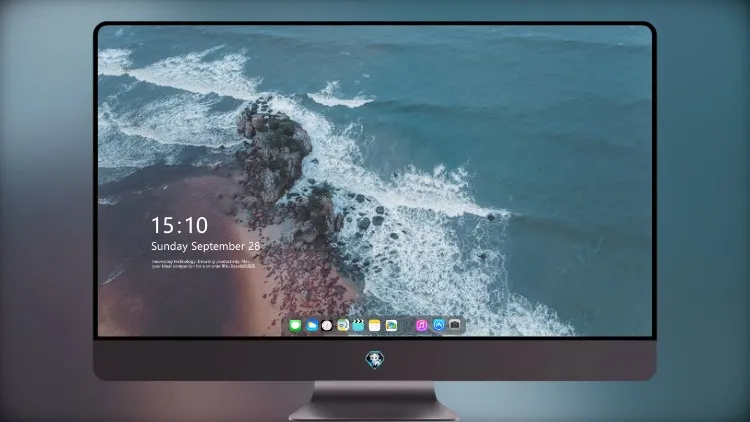Image resolution: width=750 pixels, height=422 pixels.
Task: Open the Clock app in the dock
Action: click(327, 326)
